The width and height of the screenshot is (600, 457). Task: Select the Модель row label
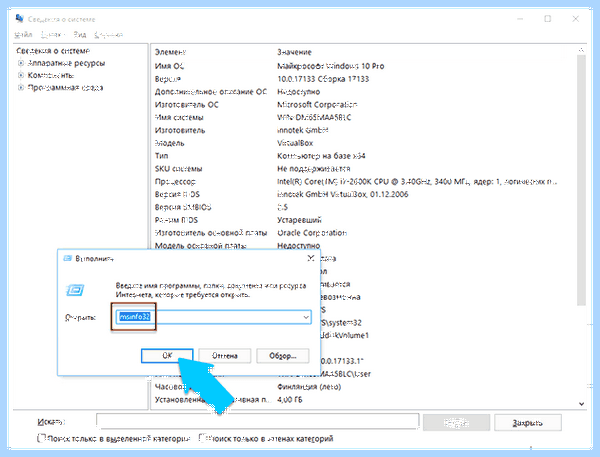tap(170, 143)
